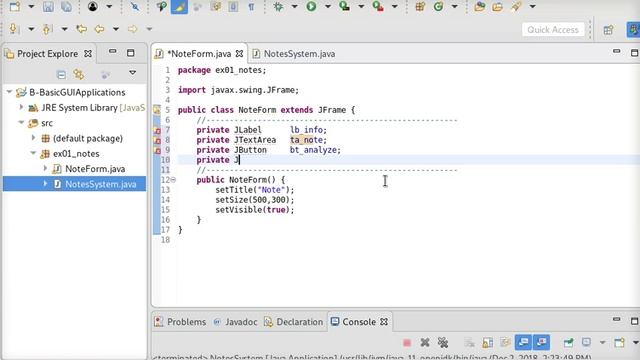Collapse the src folder
This screenshot has height=360, width=640.
tap(21, 122)
